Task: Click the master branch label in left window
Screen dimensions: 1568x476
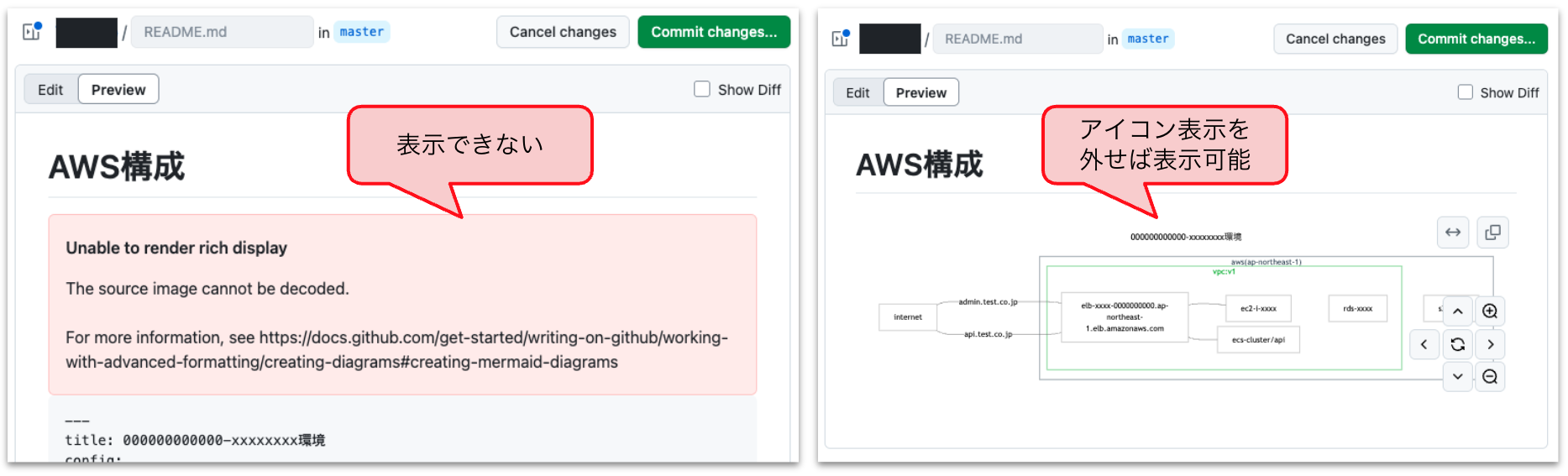Action: [362, 32]
